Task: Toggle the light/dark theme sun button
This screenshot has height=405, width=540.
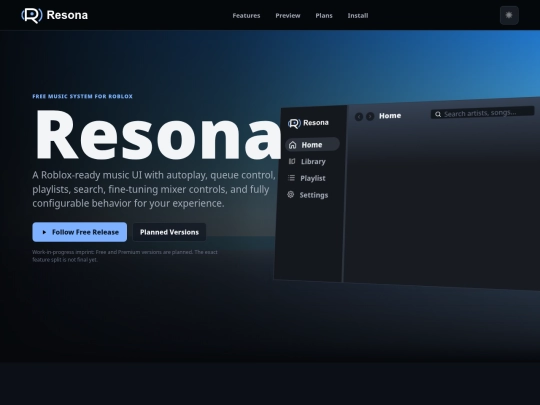Action: tap(509, 15)
